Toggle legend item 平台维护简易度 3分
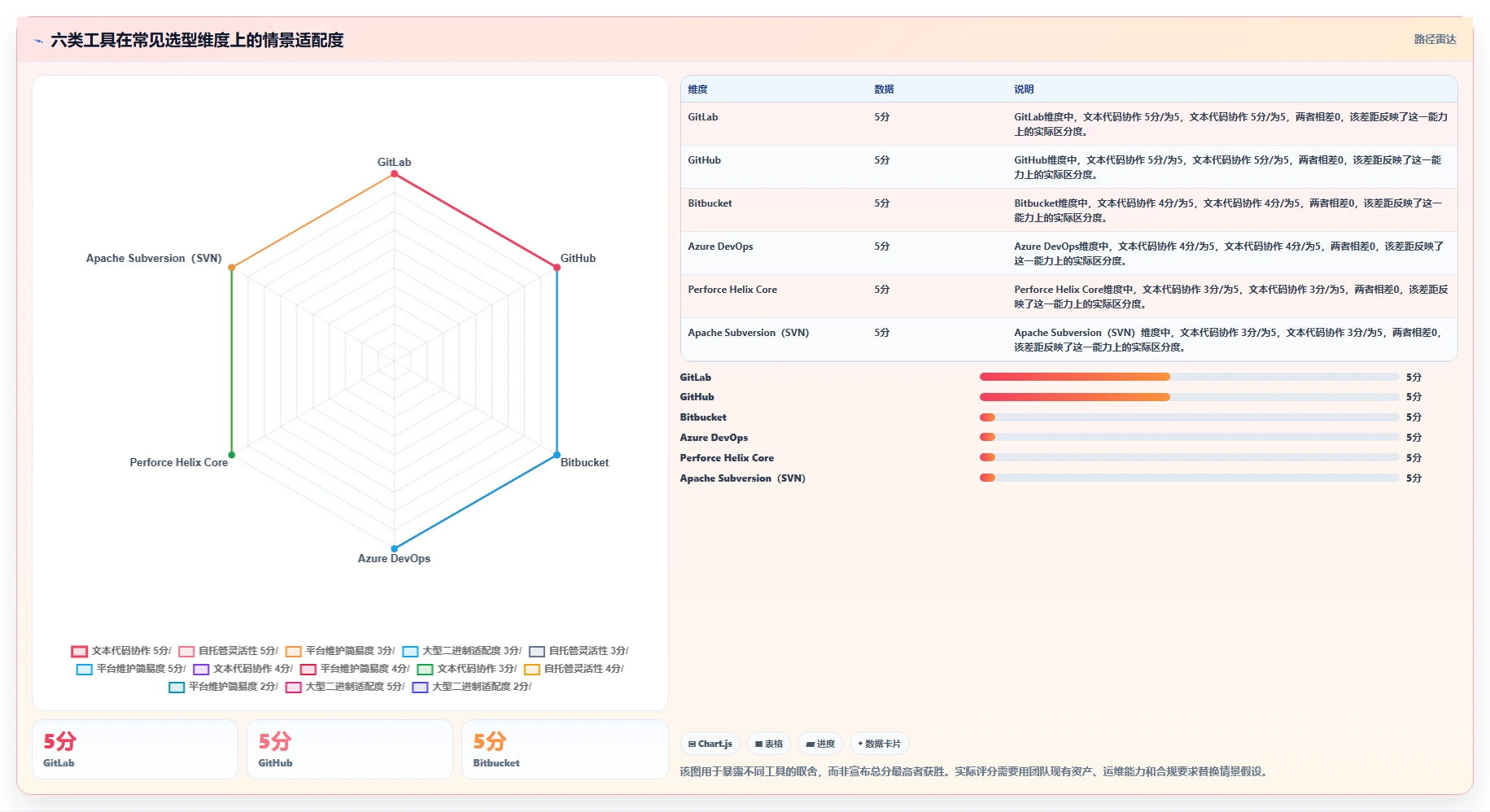The image size is (1490, 812). pyautogui.click(x=340, y=651)
